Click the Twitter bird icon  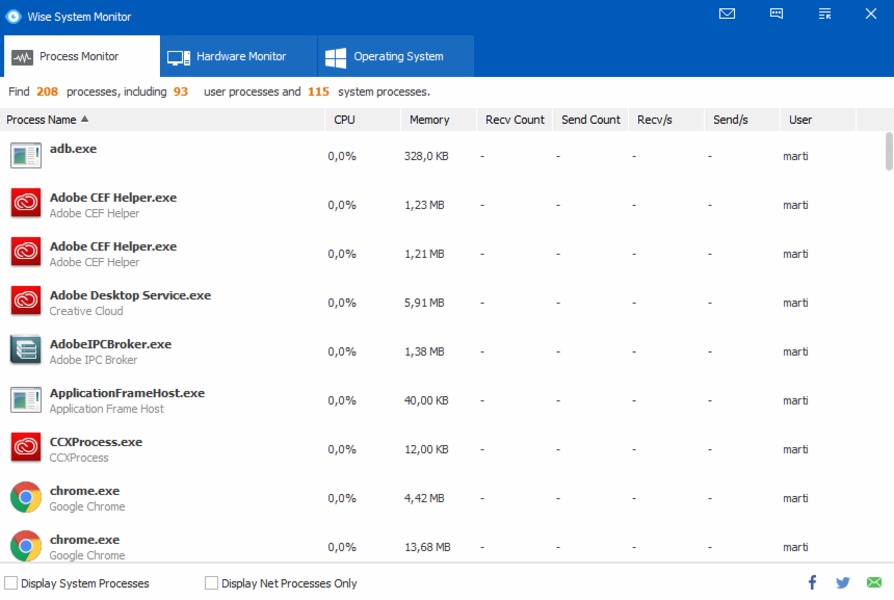[x=841, y=583]
